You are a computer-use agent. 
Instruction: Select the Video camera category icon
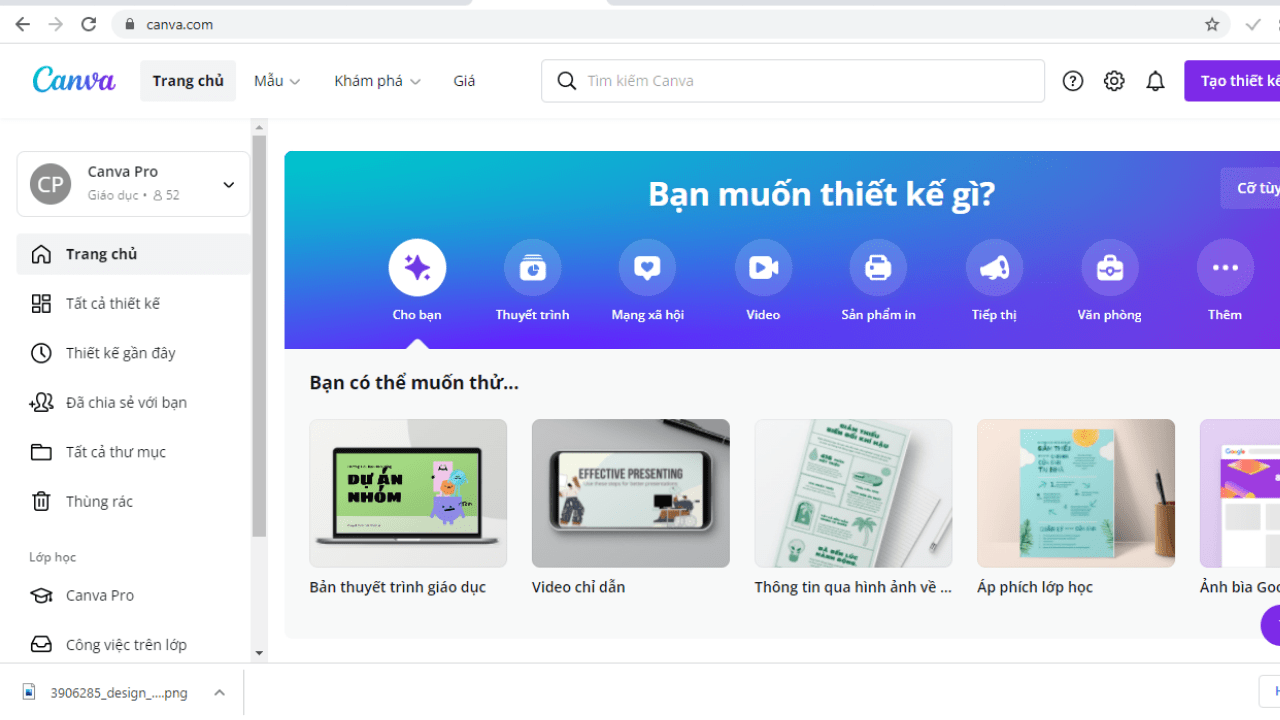(x=763, y=267)
